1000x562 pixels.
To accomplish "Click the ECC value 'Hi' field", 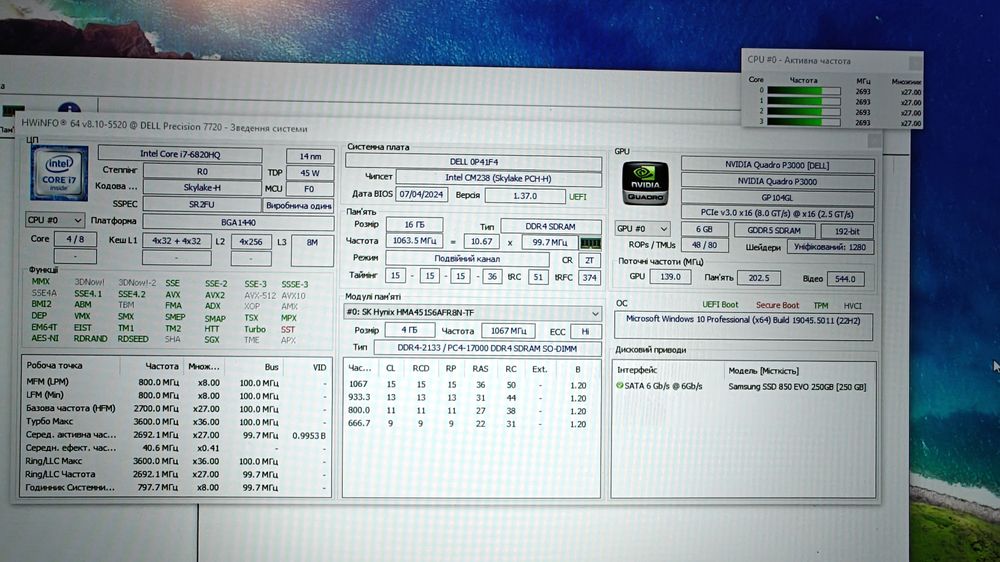I will pos(585,332).
